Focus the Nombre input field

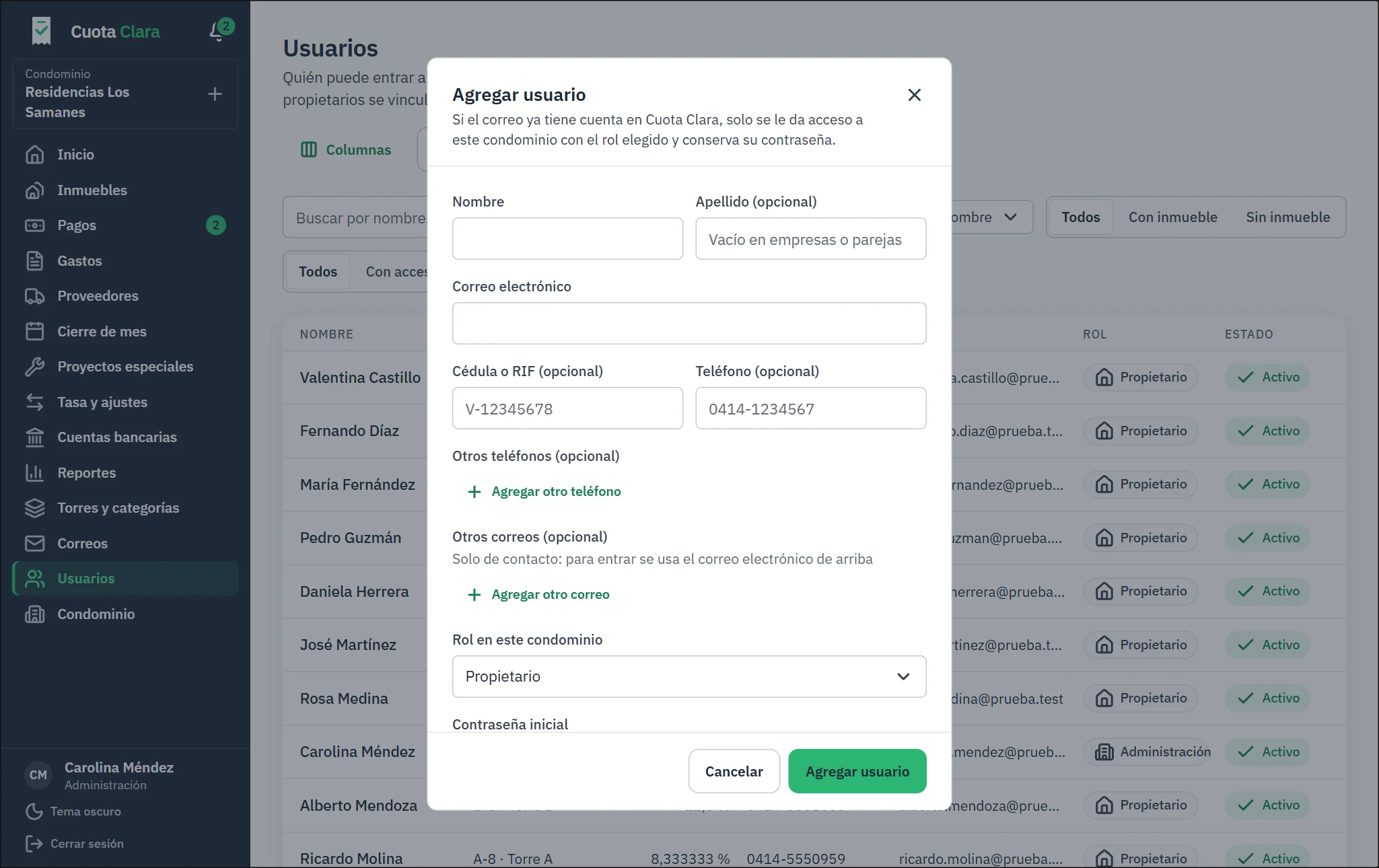click(x=567, y=238)
